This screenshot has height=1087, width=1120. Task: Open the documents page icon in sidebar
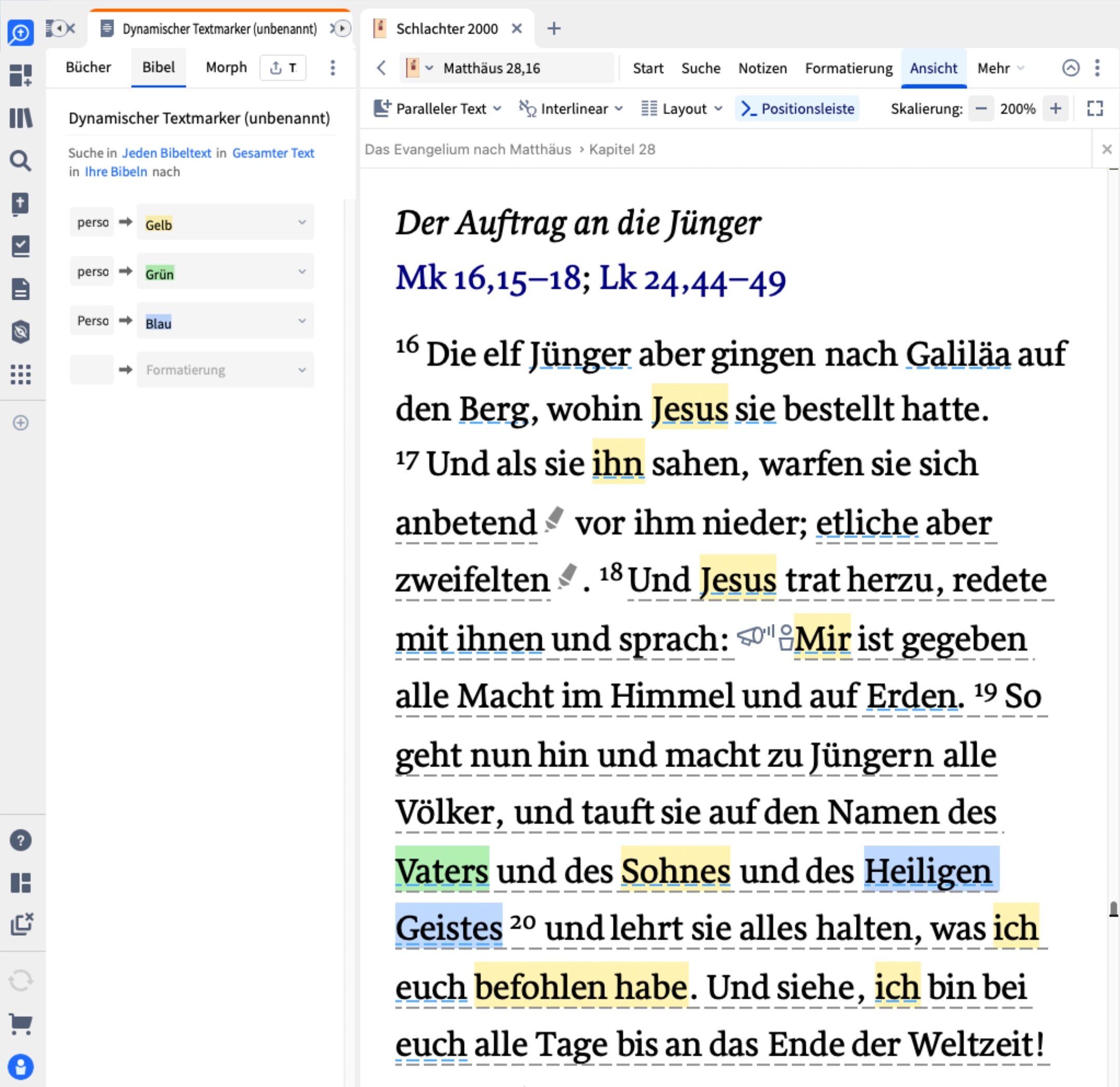[21, 289]
